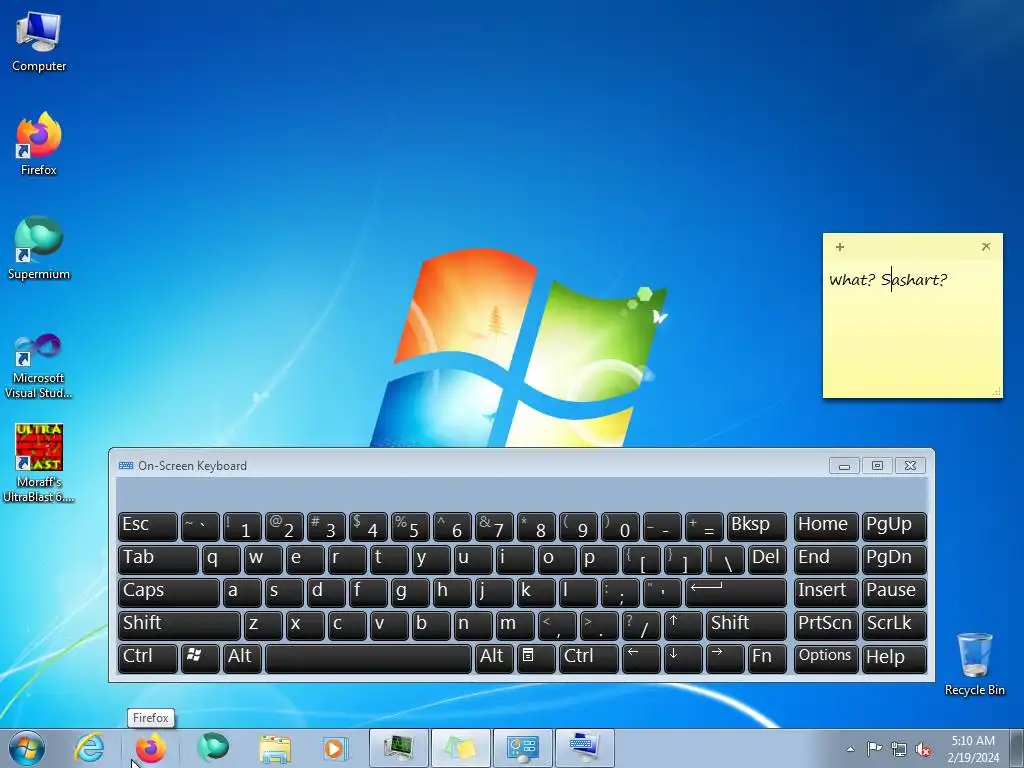Show hidden tray icons arrow
1024x768 pixels.
point(850,749)
